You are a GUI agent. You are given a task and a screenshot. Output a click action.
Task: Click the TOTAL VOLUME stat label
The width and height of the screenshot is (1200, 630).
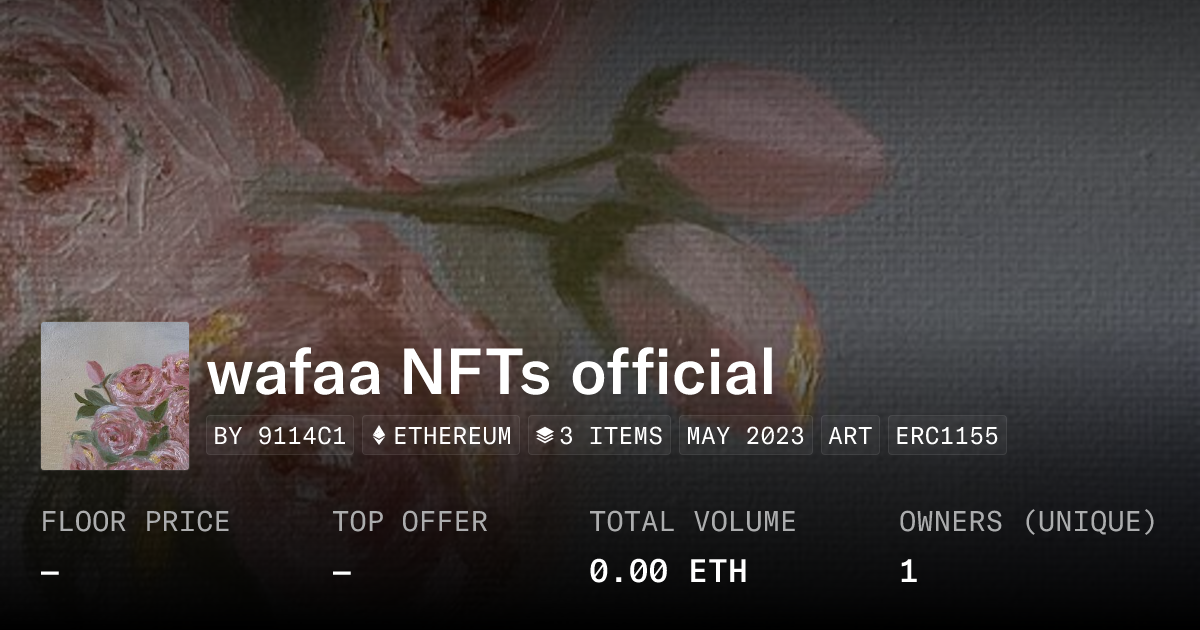[692, 522]
